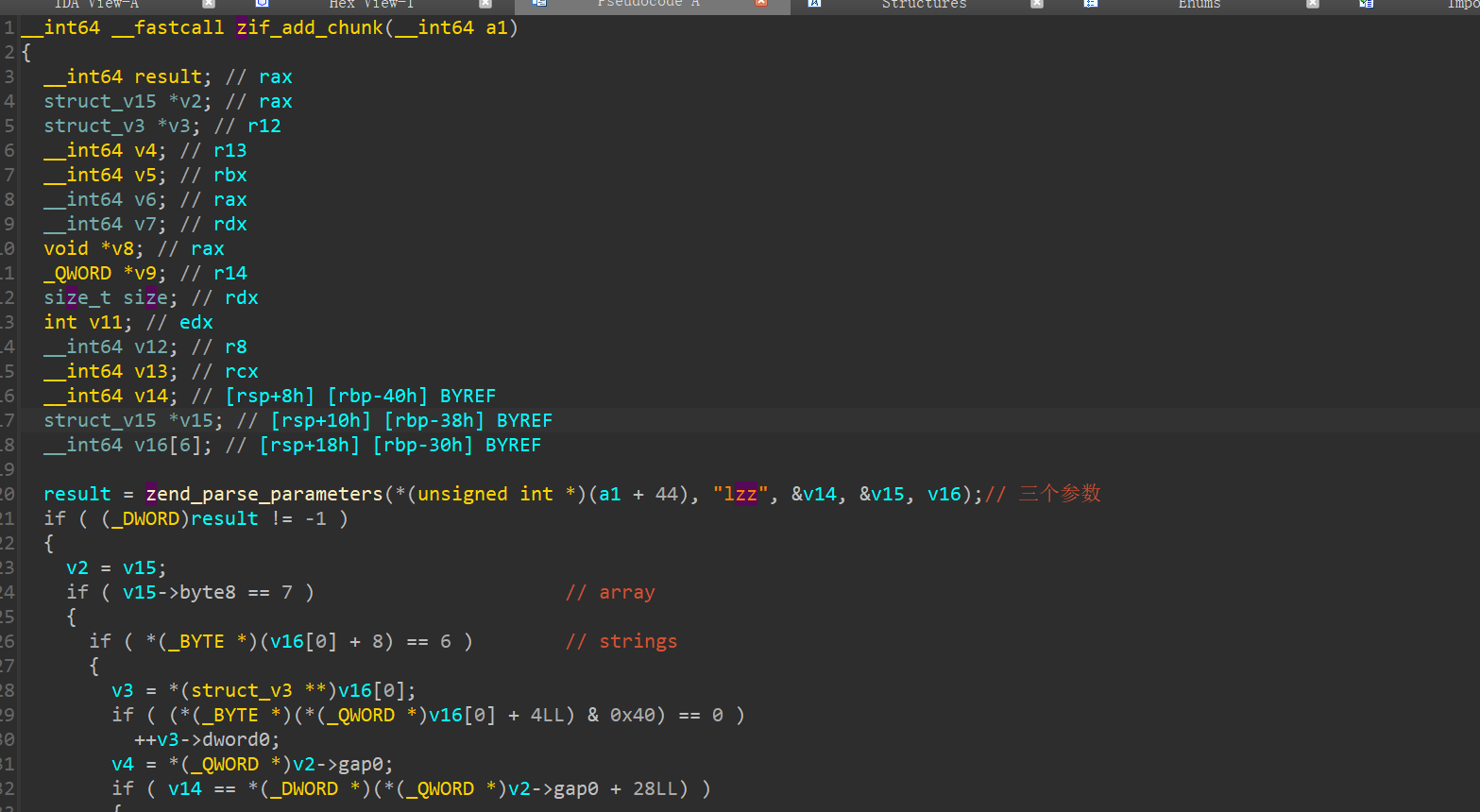Click the "// strings" comment
Image resolution: width=1480 pixels, height=812 pixels.
click(x=621, y=641)
